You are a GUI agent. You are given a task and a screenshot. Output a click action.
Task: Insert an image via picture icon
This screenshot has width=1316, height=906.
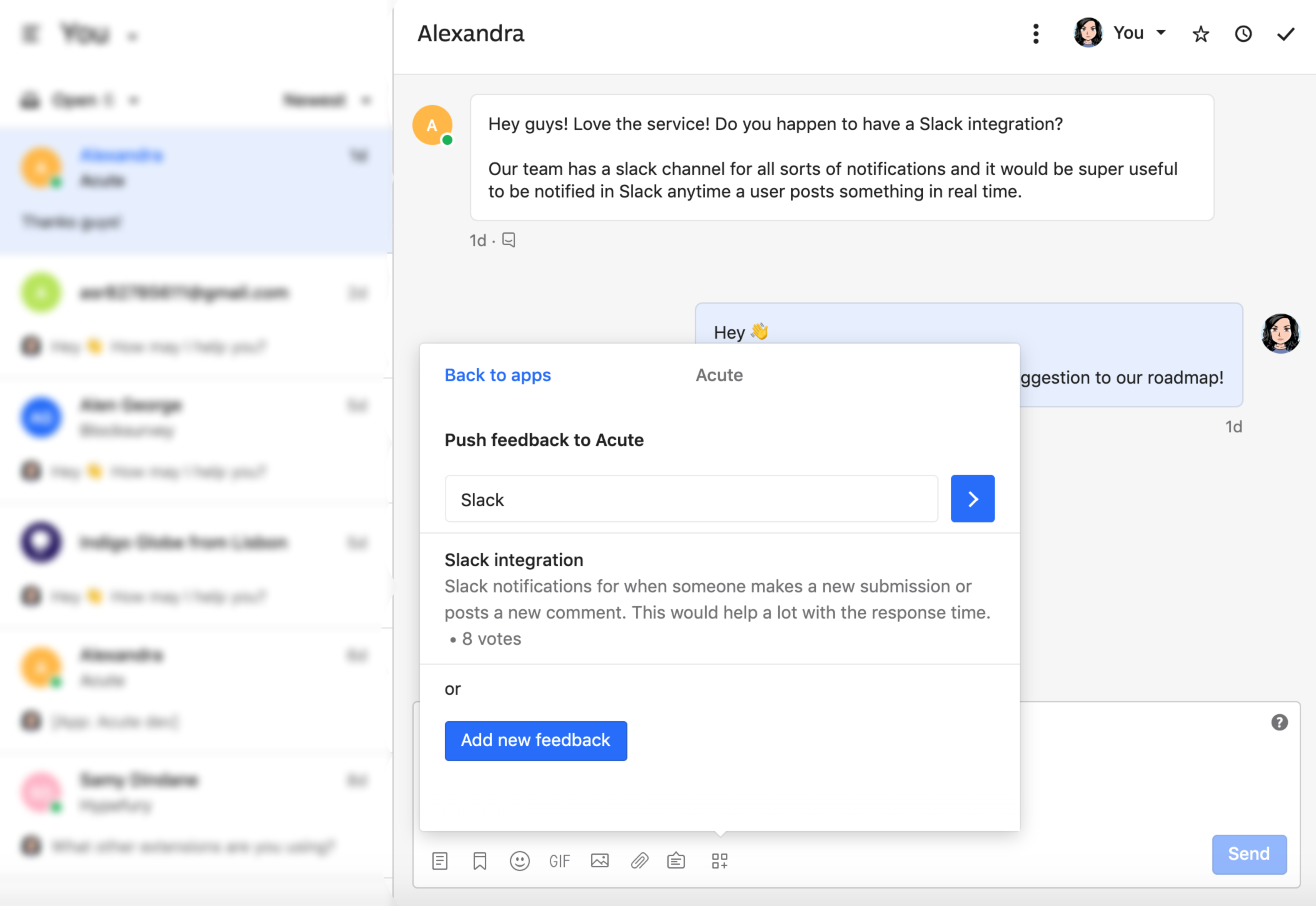pos(600,861)
